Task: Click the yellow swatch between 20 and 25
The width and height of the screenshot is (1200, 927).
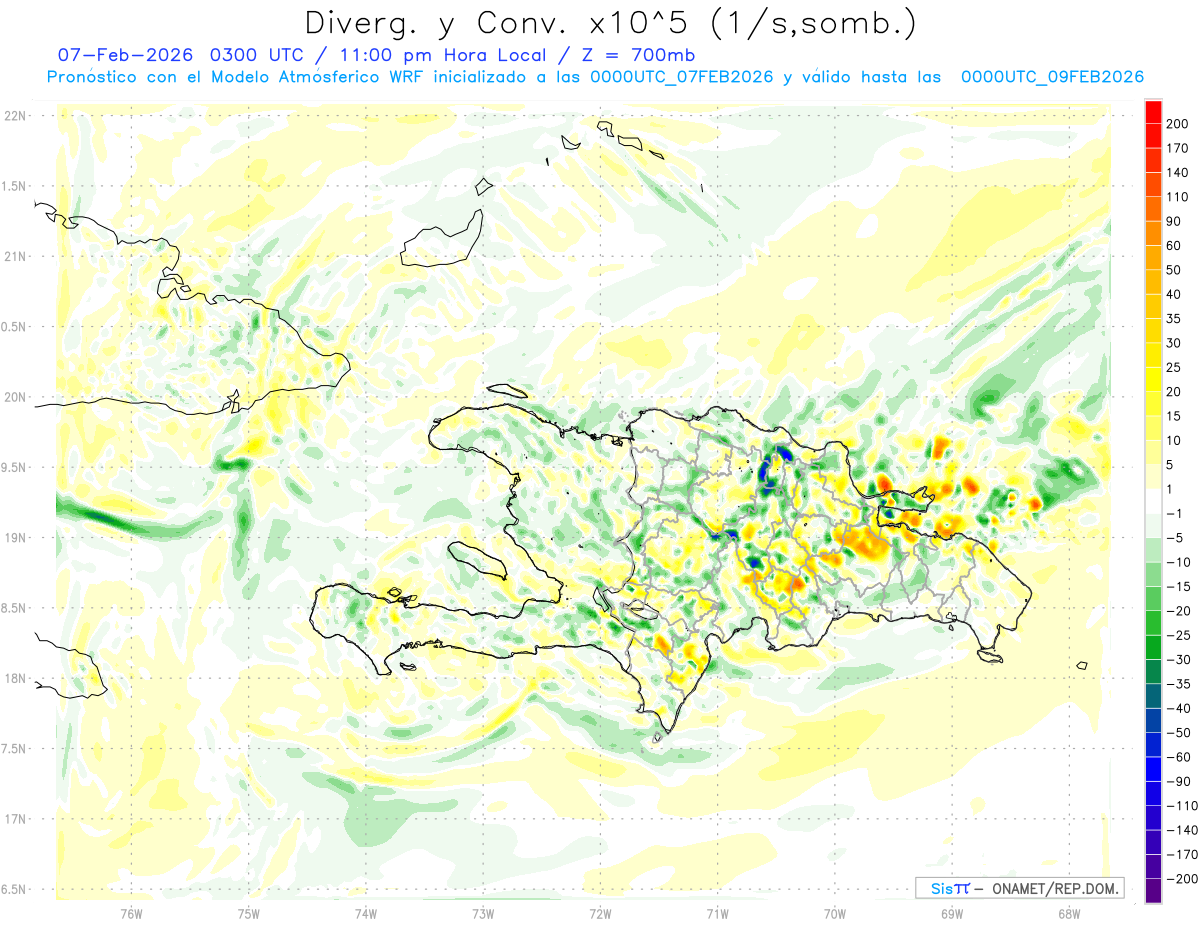Action: pyautogui.click(x=1153, y=380)
